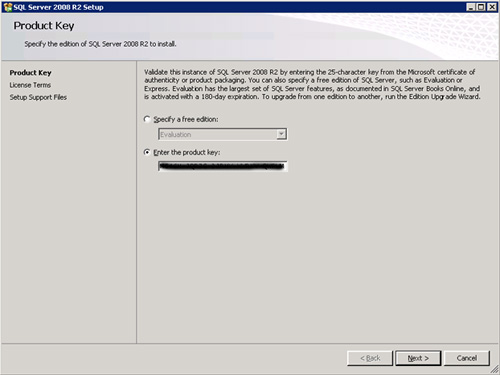The height and width of the screenshot is (375, 500).
Task: Select License Terms step in sidebar
Action: (x=30, y=85)
